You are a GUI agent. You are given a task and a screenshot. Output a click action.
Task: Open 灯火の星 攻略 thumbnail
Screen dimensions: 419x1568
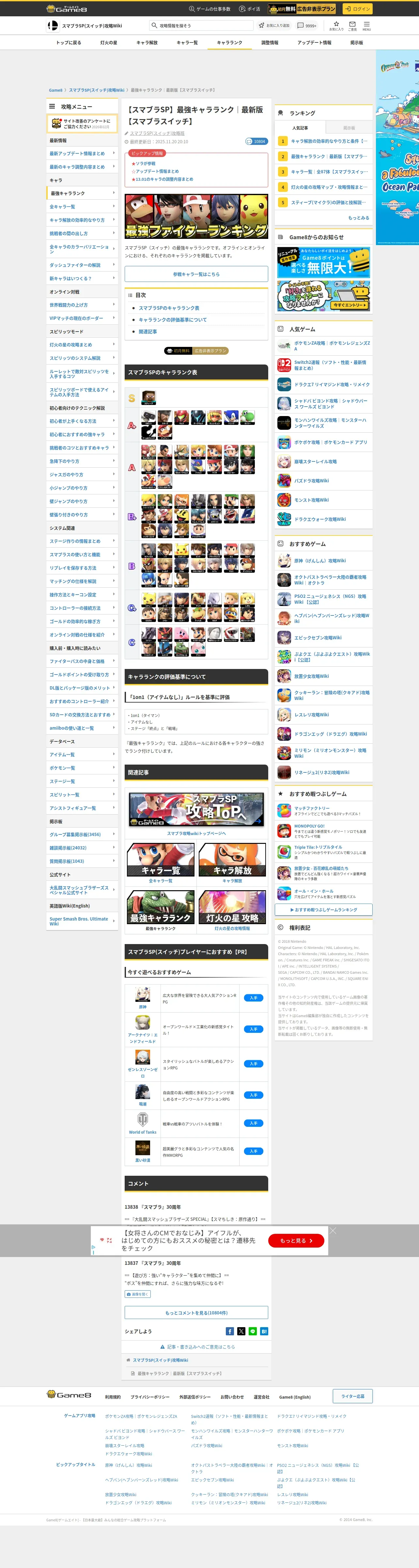pos(232,907)
